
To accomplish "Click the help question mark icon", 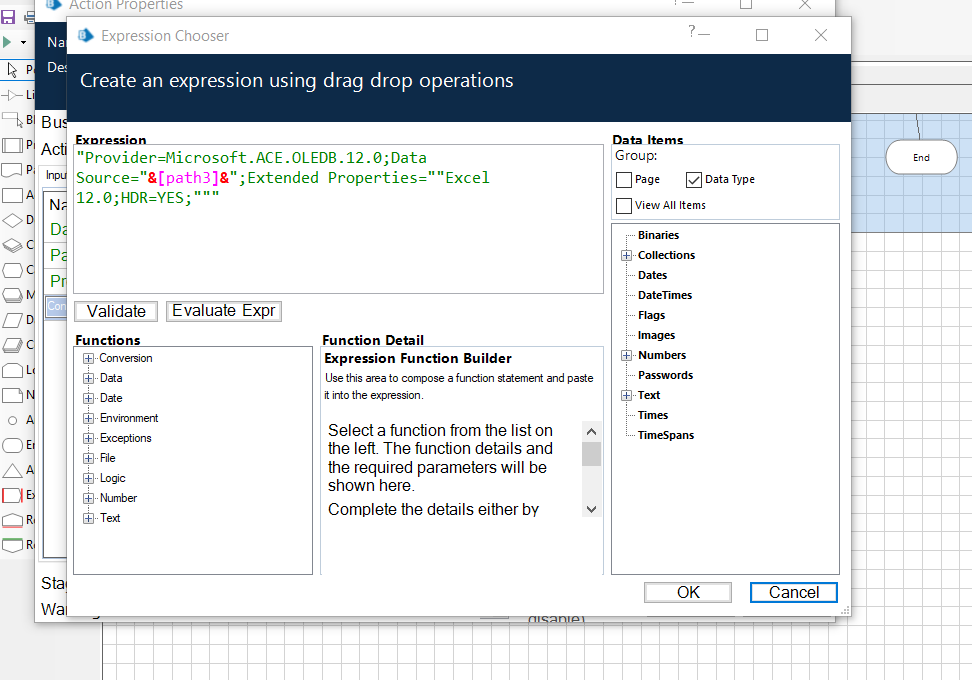I will coord(691,33).
